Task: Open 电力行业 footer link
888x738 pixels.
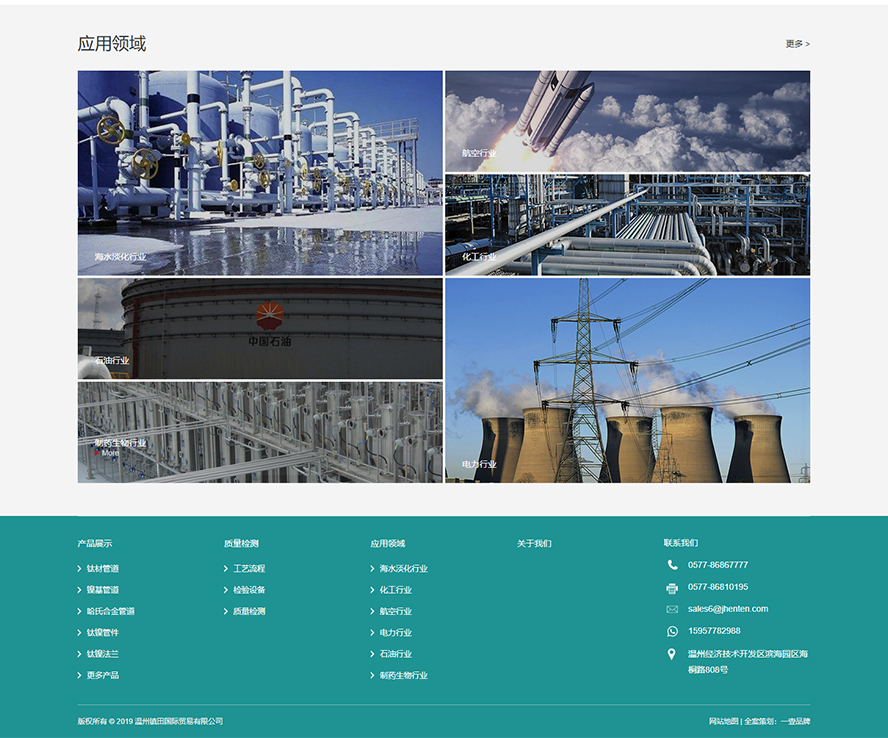Action: [x=396, y=633]
